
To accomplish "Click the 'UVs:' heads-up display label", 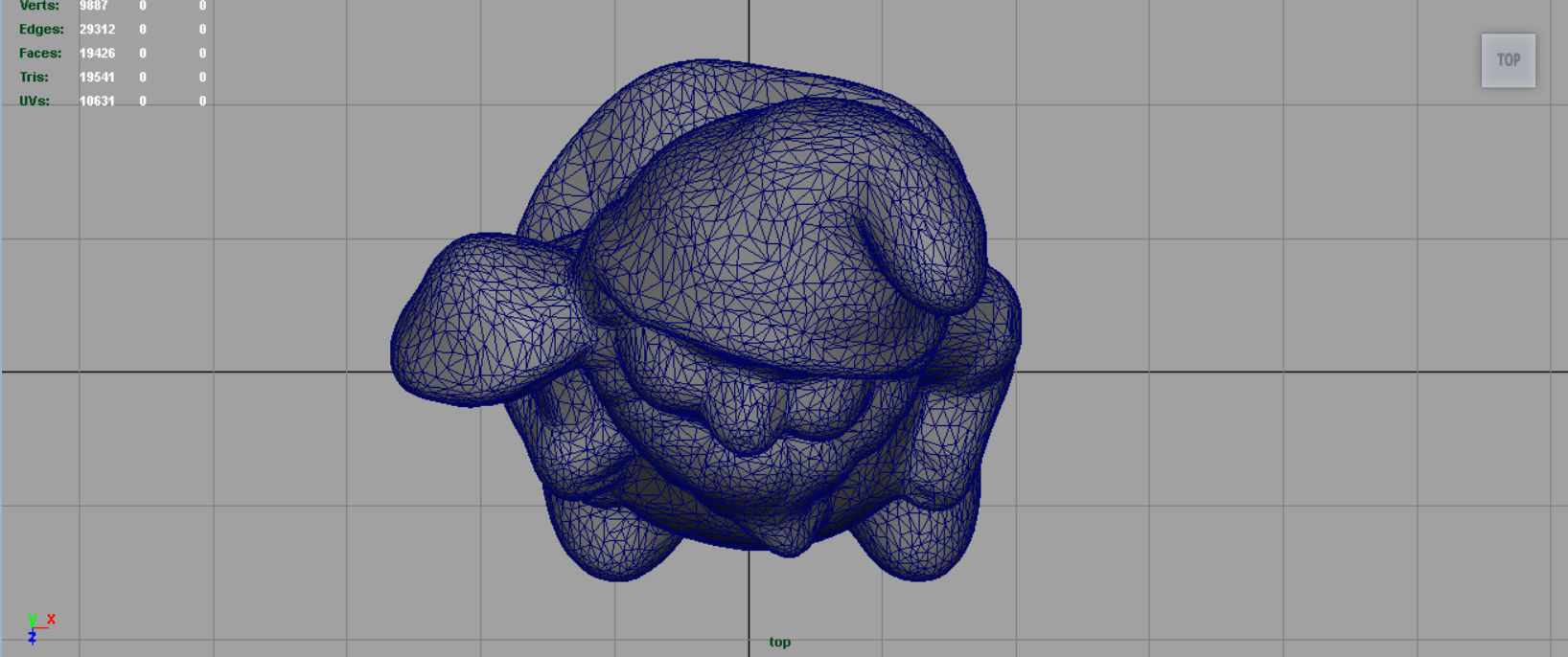I will point(35,101).
